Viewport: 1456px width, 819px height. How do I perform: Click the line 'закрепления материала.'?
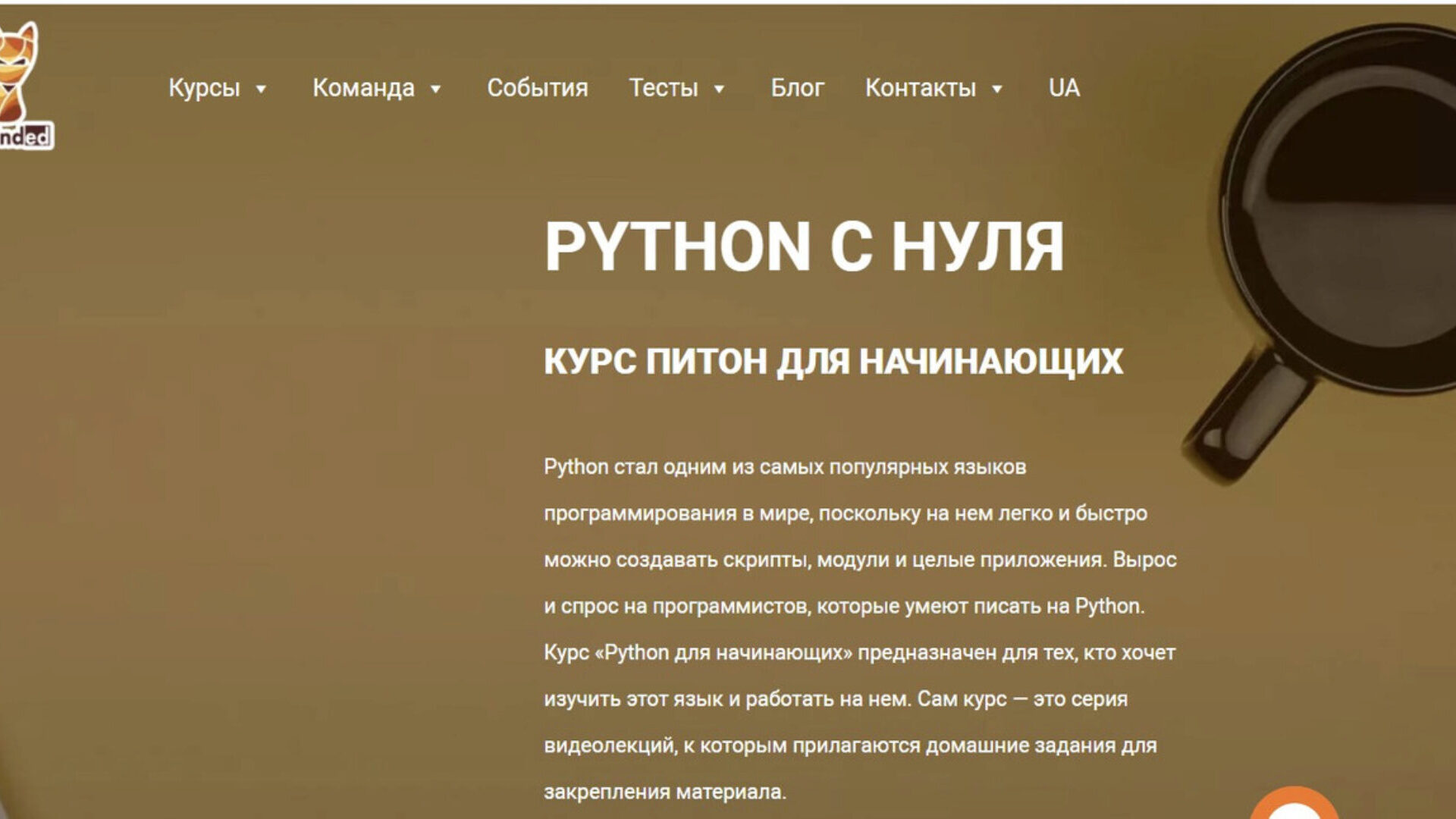[x=664, y=792]
